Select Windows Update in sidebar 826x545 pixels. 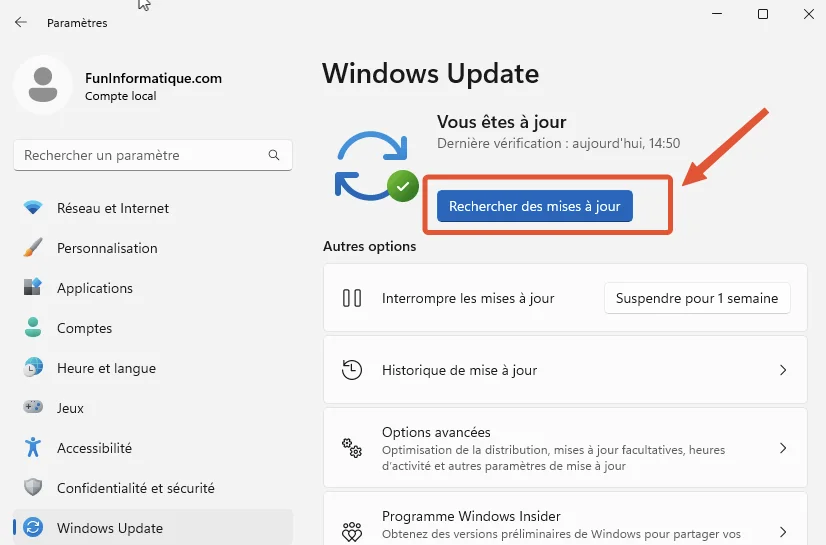tap(153, 527)
